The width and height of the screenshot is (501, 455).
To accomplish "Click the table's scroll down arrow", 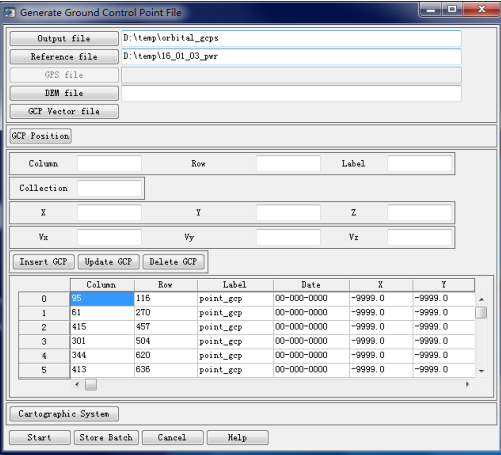I will point(481,371).
